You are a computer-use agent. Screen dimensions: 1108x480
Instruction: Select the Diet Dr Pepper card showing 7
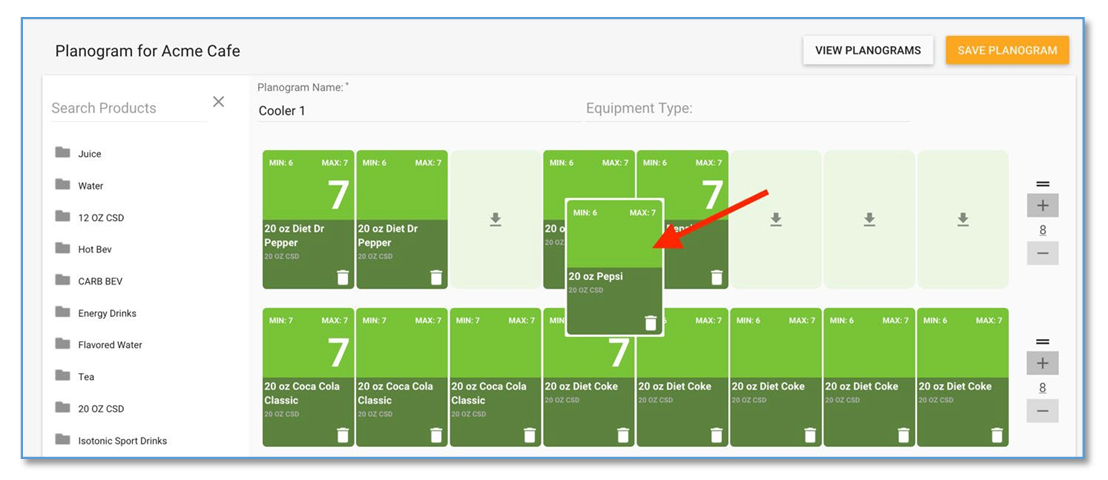click(308, 219)
